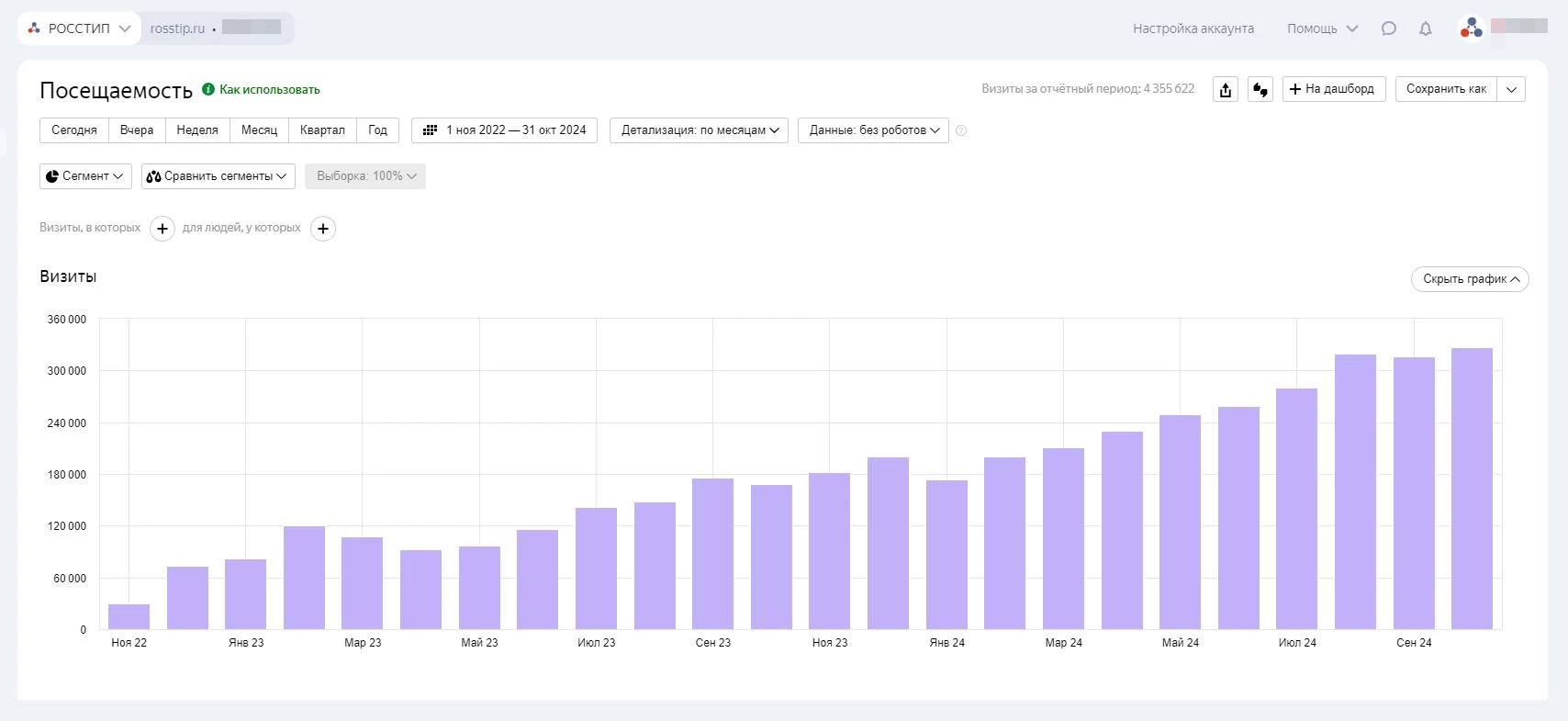
Task: Click the Май 23 axis label
Action: coord(479,643)
